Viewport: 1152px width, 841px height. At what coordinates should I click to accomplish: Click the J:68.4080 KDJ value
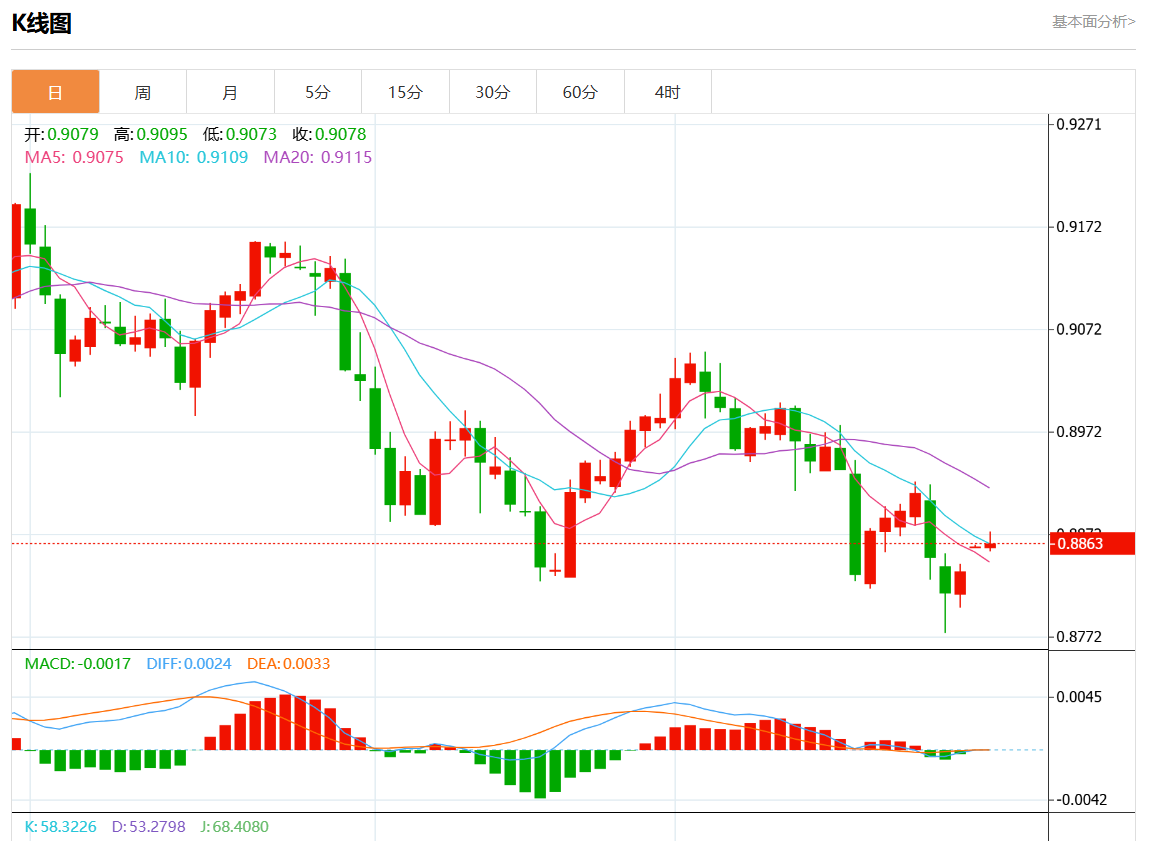pyautogui.click(x=234, y=826)
